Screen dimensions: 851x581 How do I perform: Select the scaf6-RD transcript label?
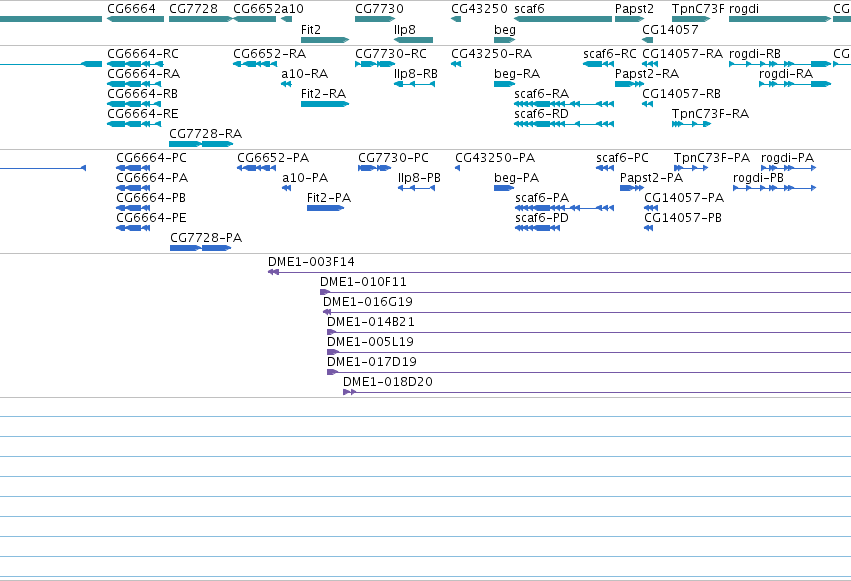(x=542, y=113)
